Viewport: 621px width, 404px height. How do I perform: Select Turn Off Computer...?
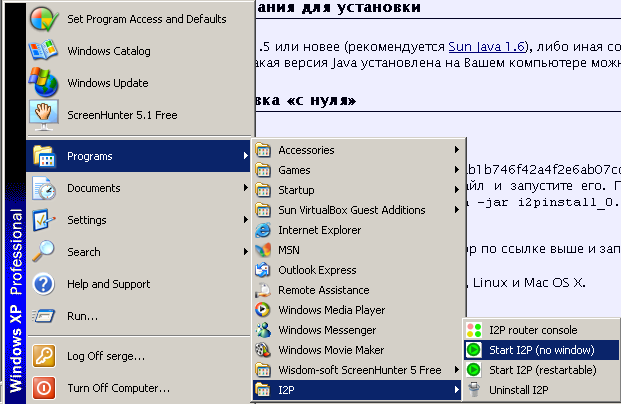tap(139, 388)
